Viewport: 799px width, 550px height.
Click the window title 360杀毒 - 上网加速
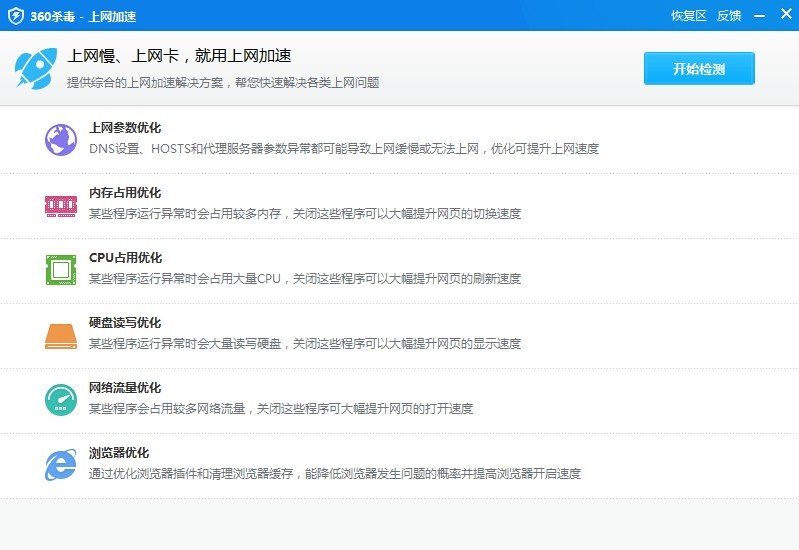tap(83, 16)
